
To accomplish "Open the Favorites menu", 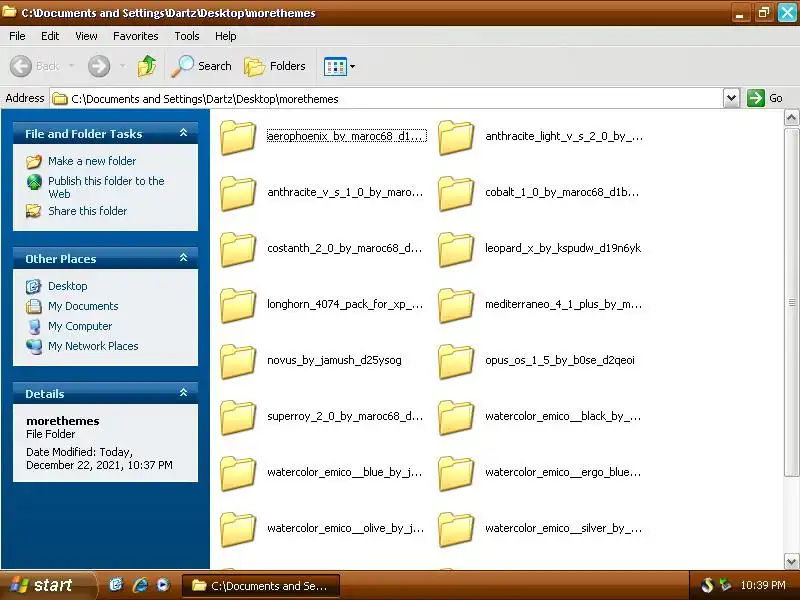I will [x=136, y=36].
